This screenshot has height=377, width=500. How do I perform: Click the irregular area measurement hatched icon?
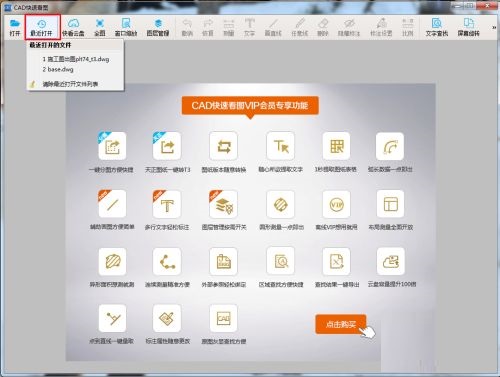(x=112, y=261)
